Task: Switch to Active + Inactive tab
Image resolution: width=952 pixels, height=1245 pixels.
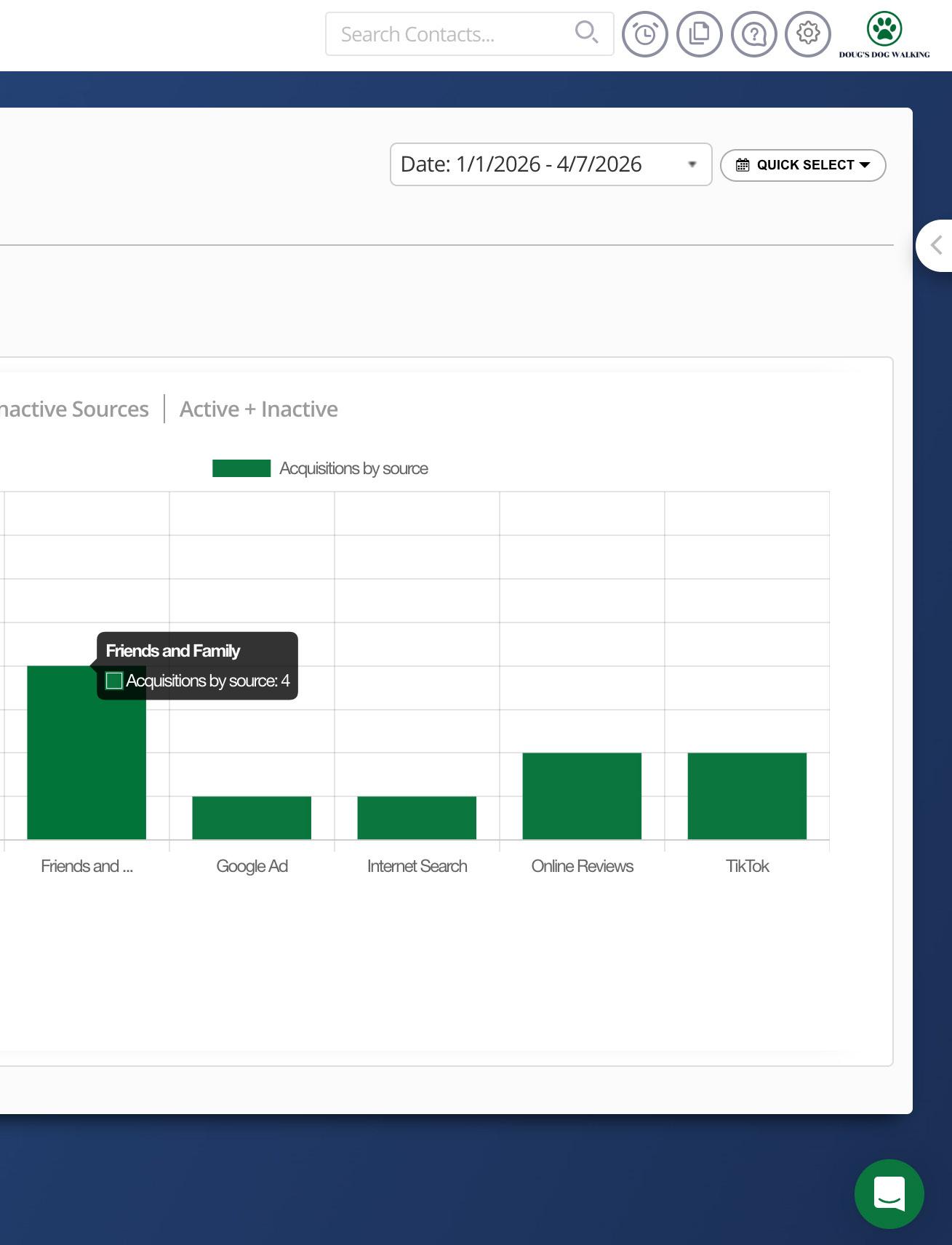Action: tap(259, 409)
